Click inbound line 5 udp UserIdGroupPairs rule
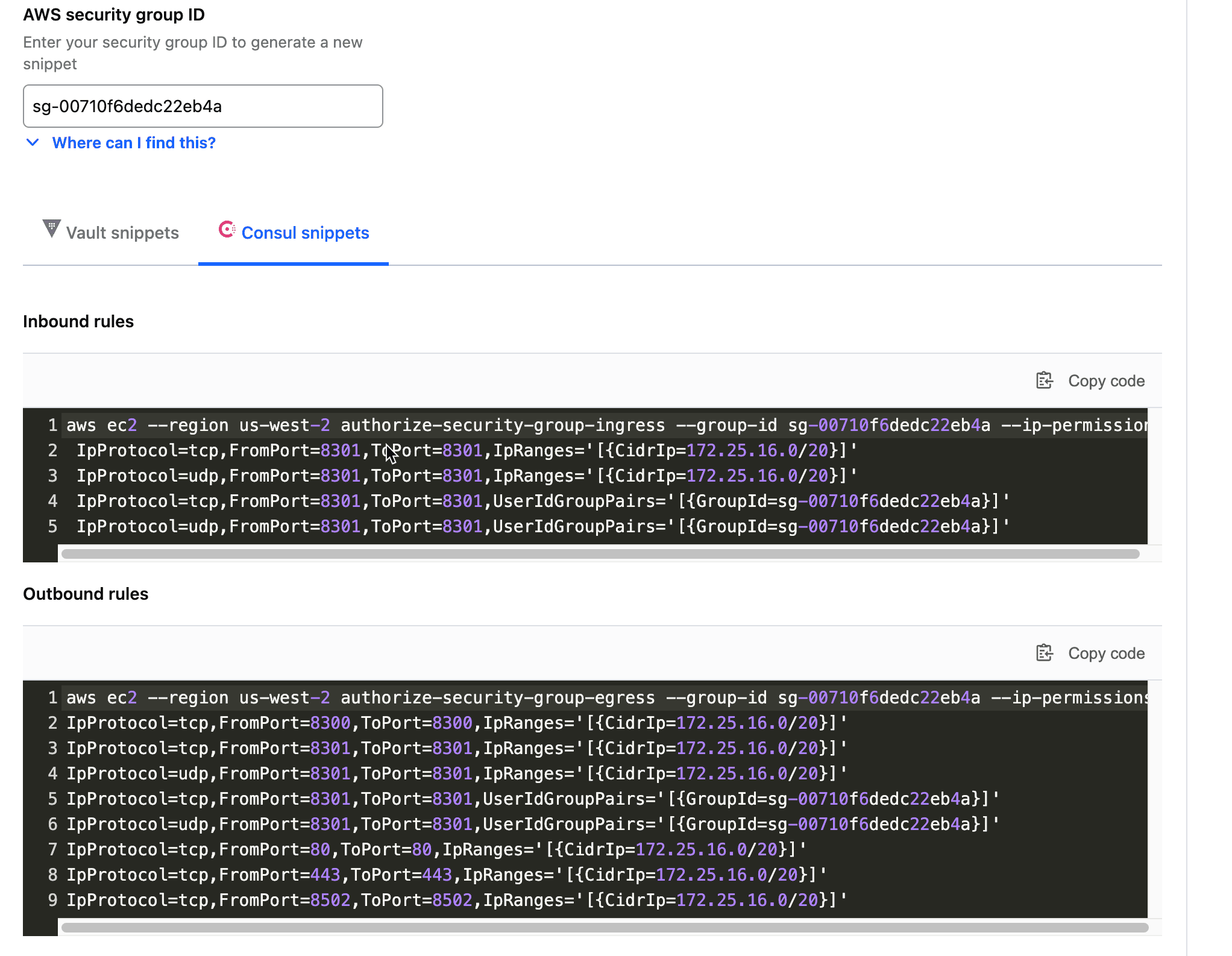Image resolution: width=1232 pixels, height=956 pixels. tap(543, 527)
